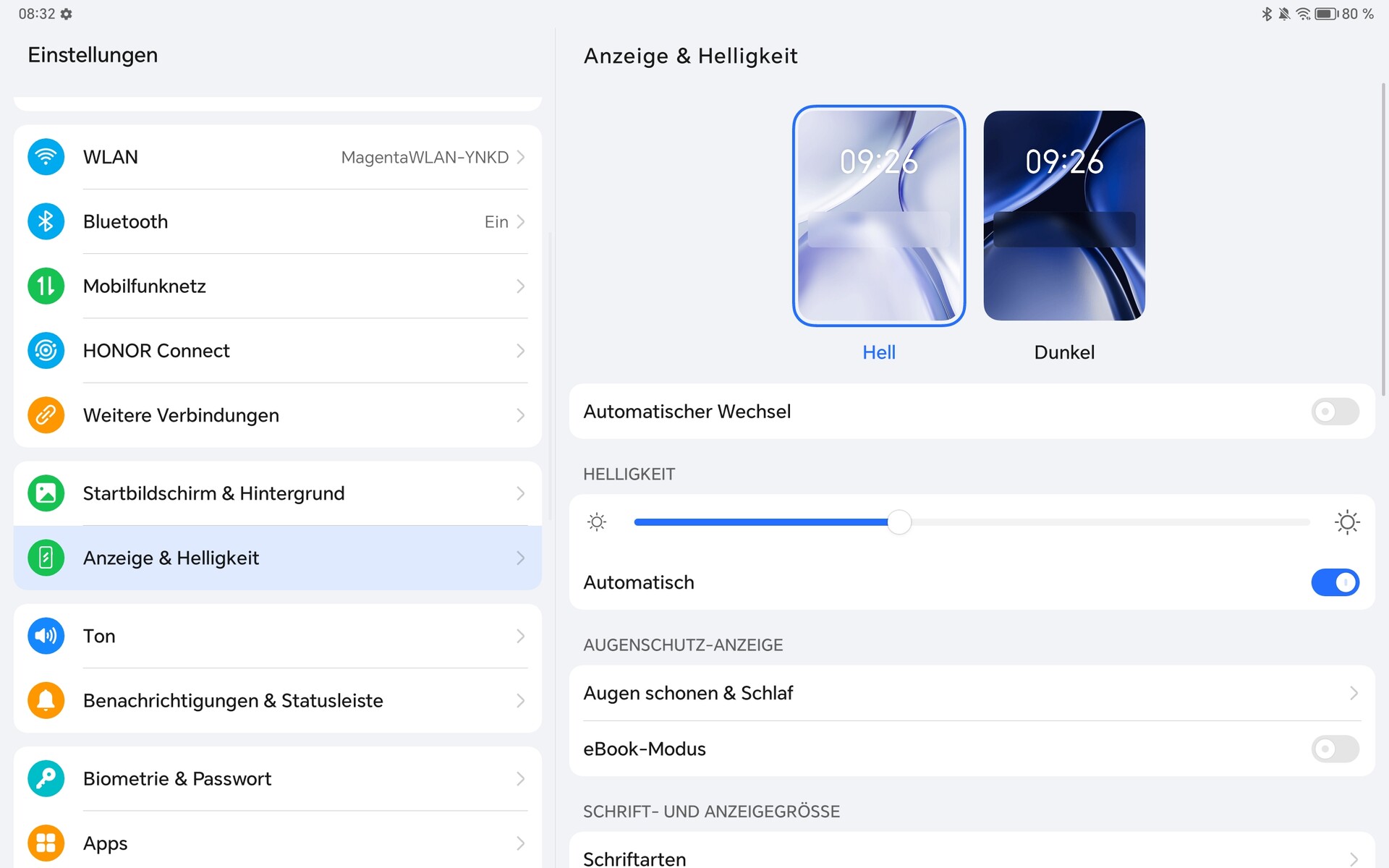The width and height of the screenshot is (1389, 868).
Task: Tap the Startbildschirm & Hintergrund picture icon
Action: pos(46,493)
